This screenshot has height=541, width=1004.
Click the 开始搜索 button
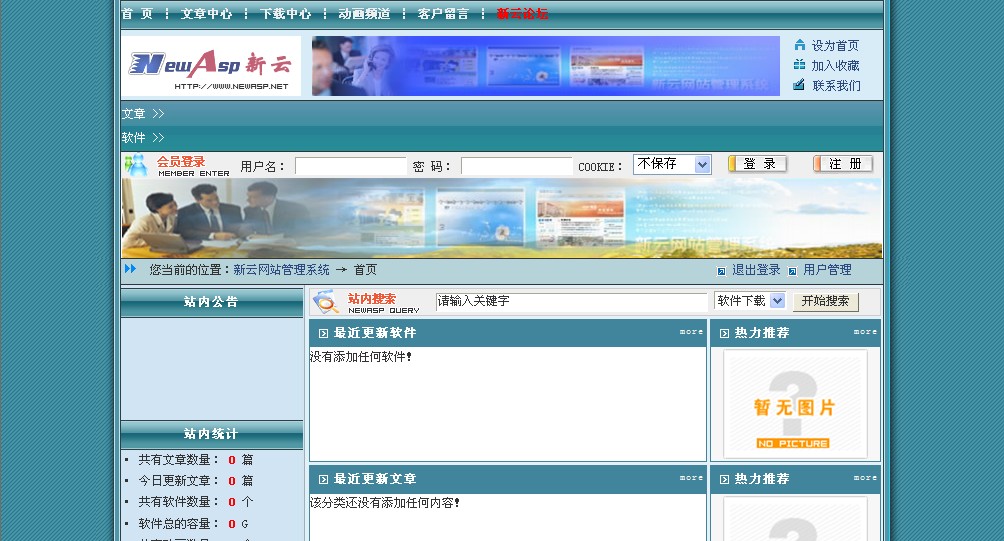coord(825,302)
